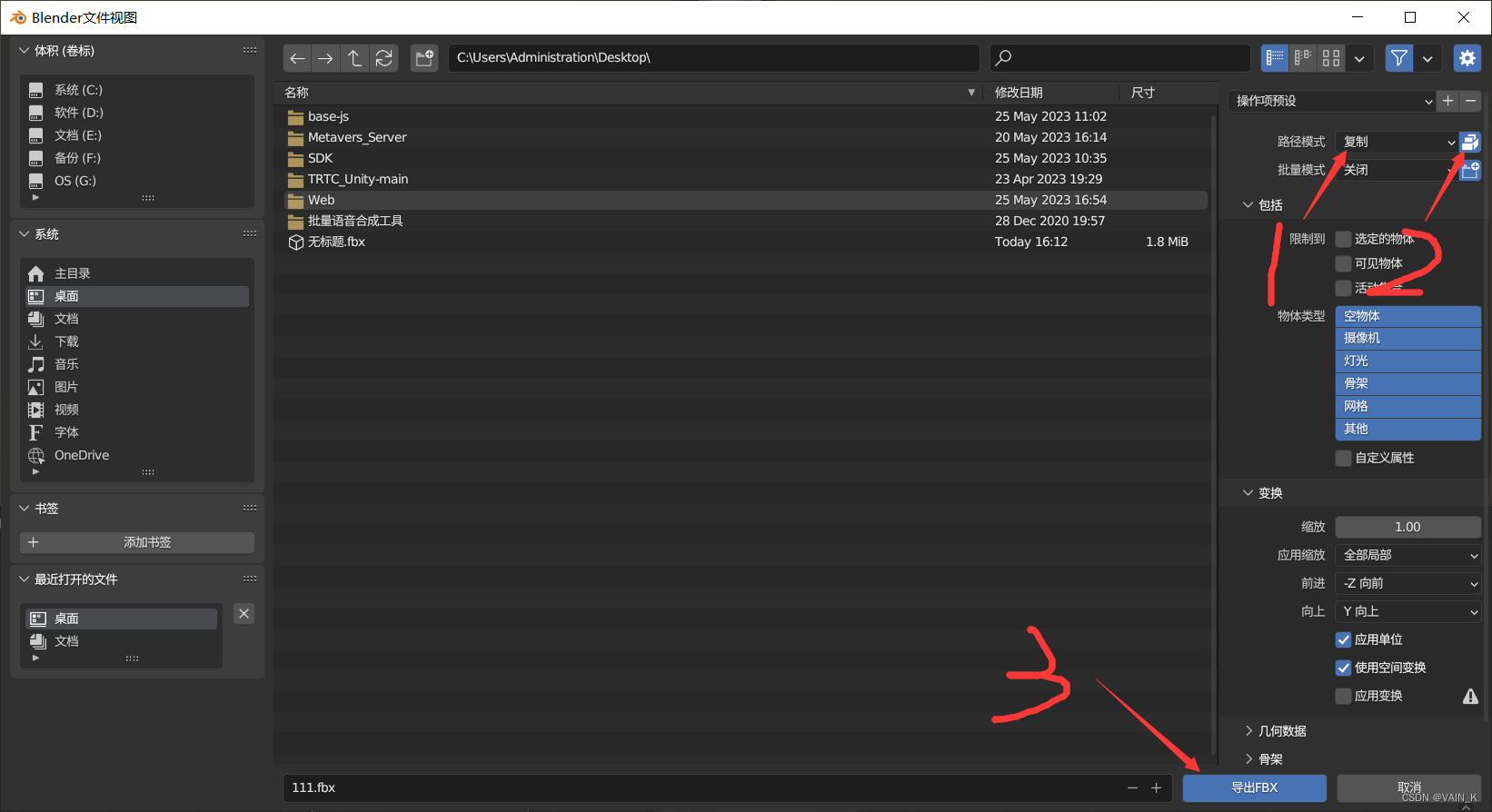This screenshot has height=812, width=1492.
Task: Click 导出FBX button
Action: 1255,787
